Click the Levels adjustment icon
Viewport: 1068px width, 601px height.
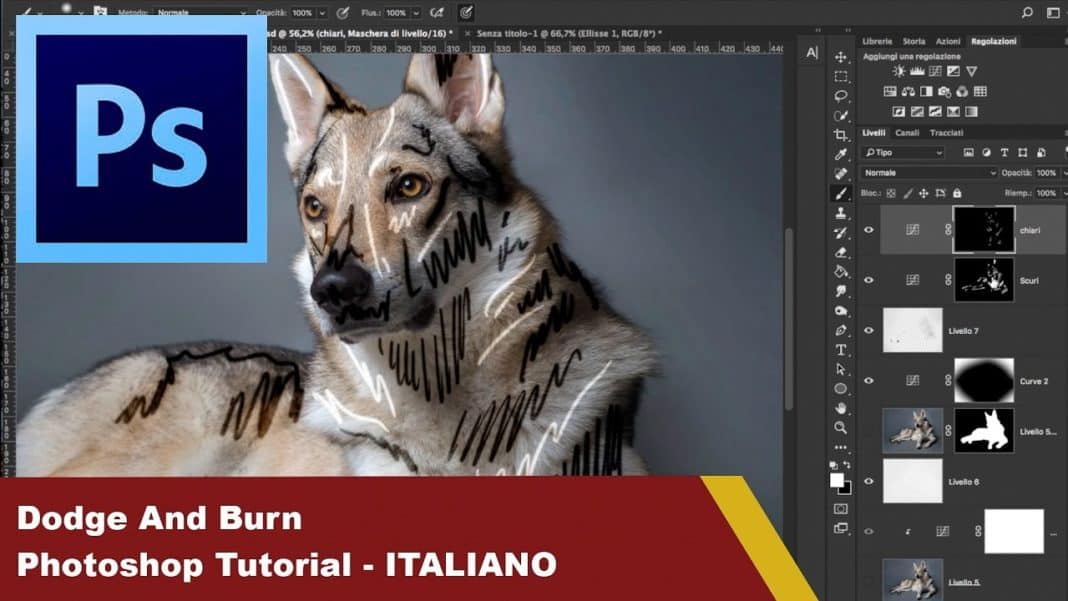[x=918, y=71]
